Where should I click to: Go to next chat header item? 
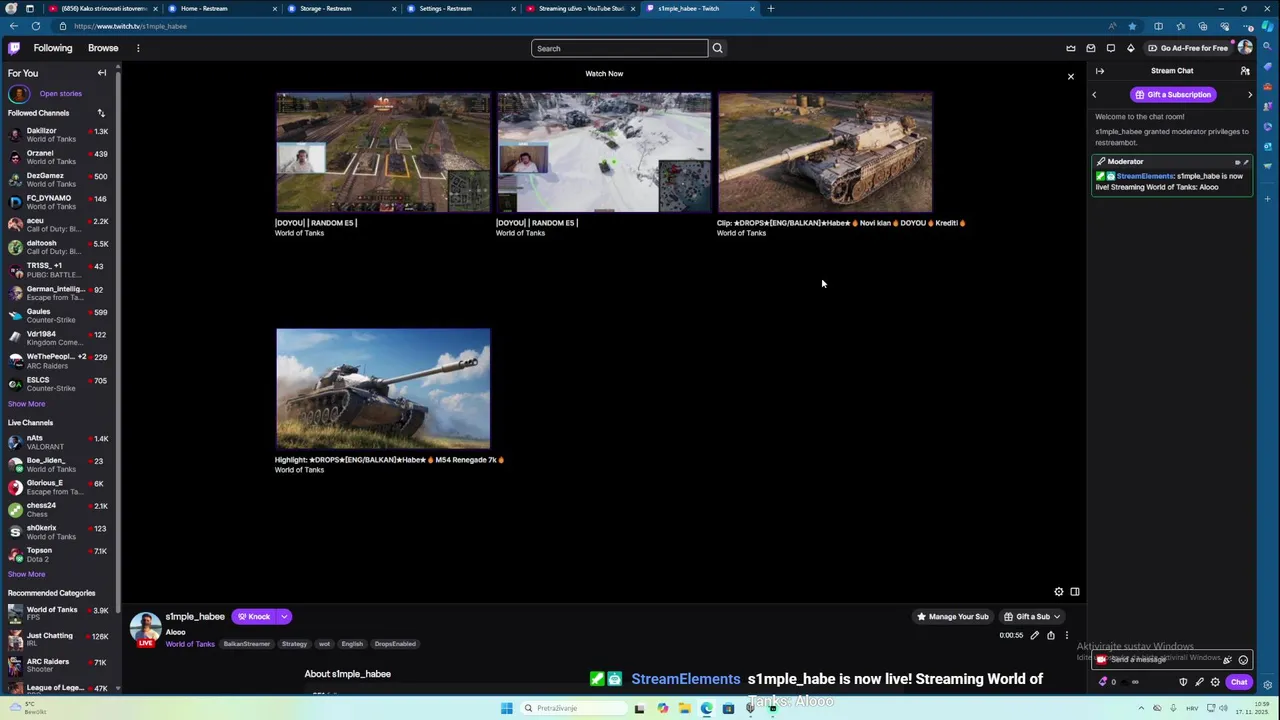tap(1250, 95)
